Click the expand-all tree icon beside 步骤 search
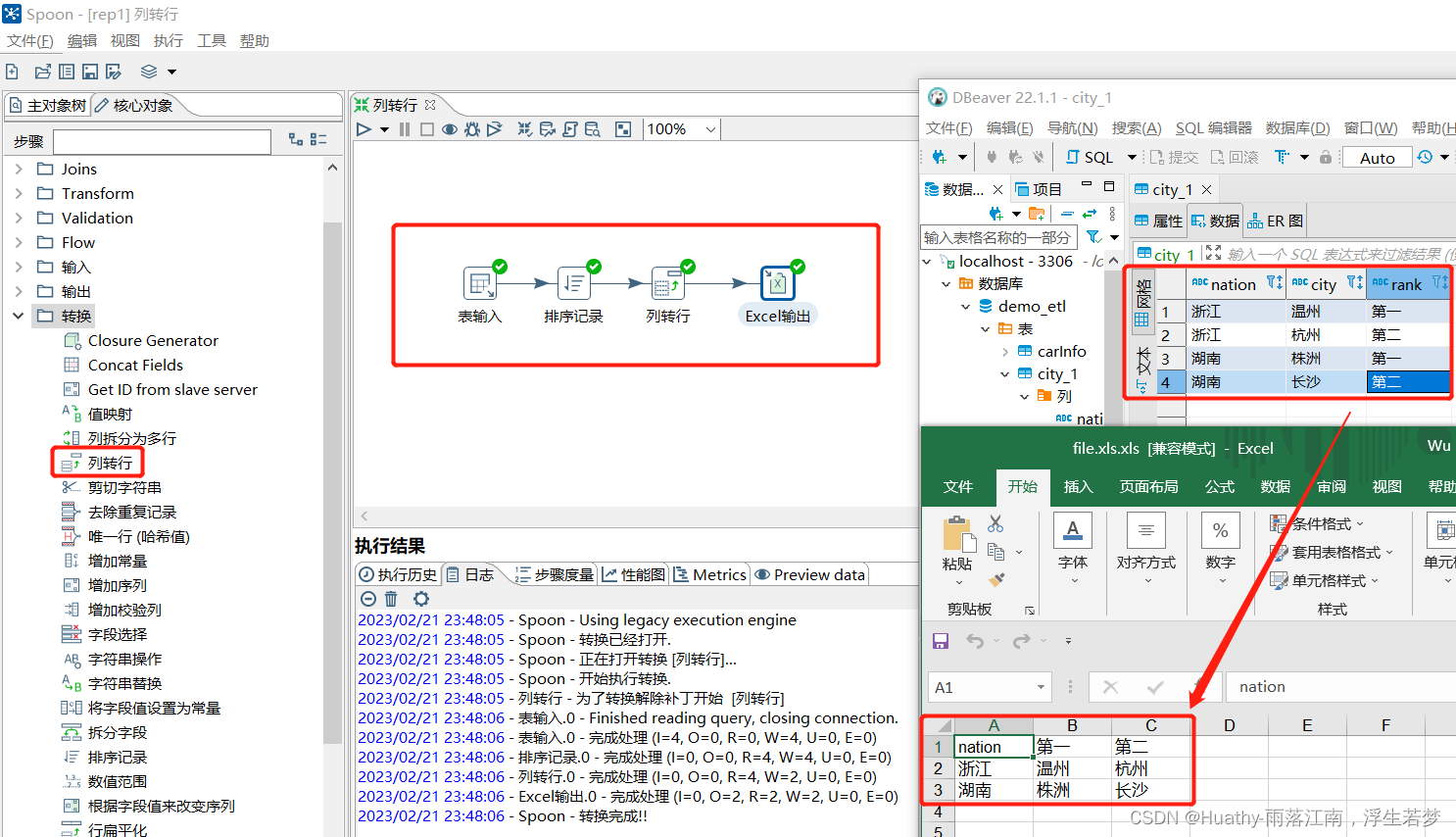Screen dimensions: 1456x837 click(296, 140)
